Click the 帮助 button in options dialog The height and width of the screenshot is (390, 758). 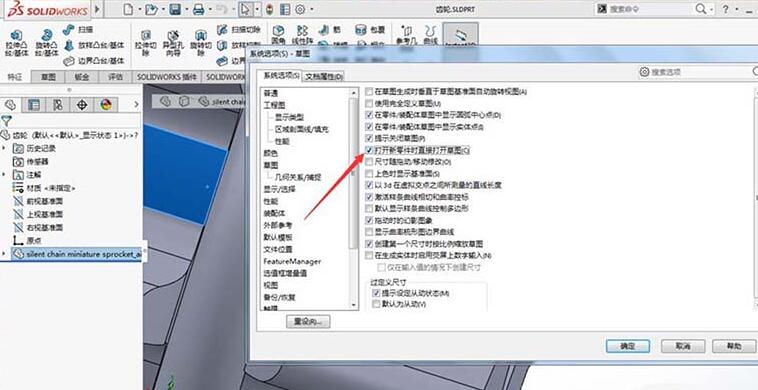click(734, 346)
